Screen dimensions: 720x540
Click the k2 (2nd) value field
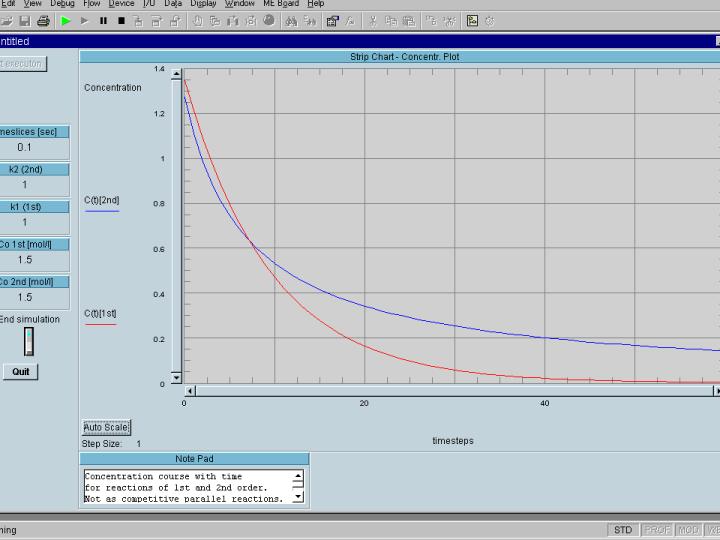(x=25, y=184)
